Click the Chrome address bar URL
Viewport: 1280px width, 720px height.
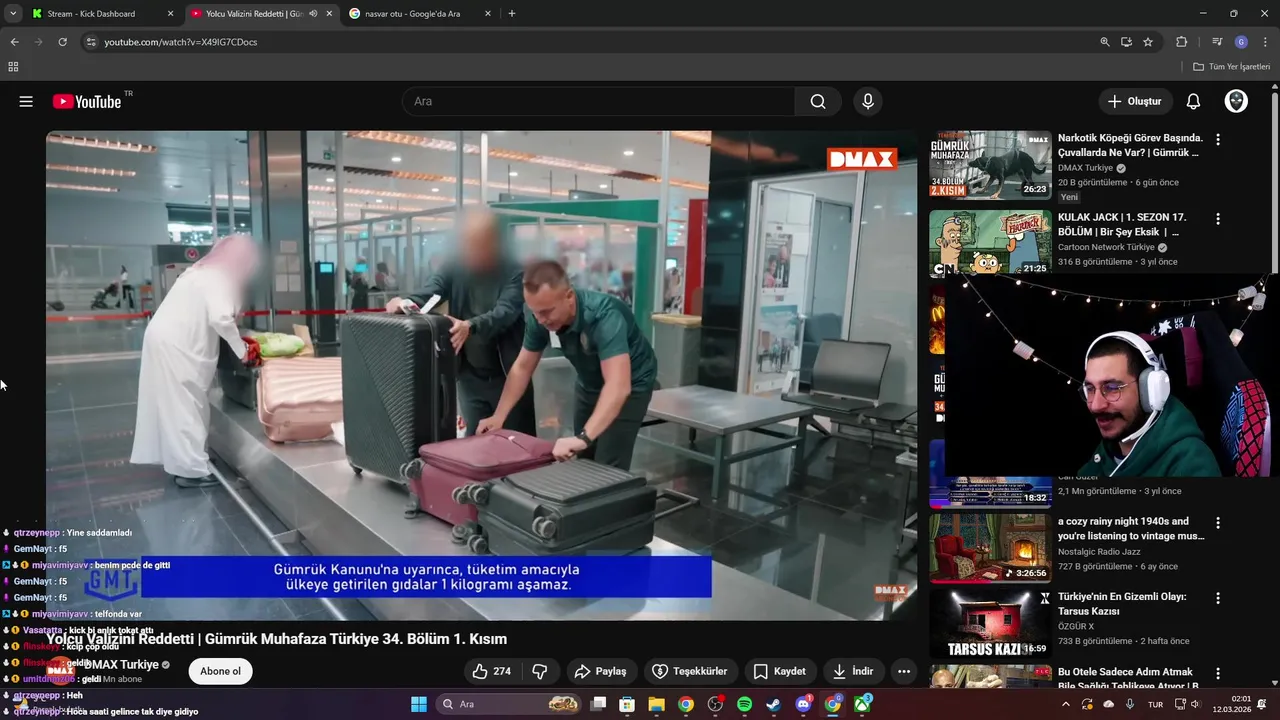[181, 42]
